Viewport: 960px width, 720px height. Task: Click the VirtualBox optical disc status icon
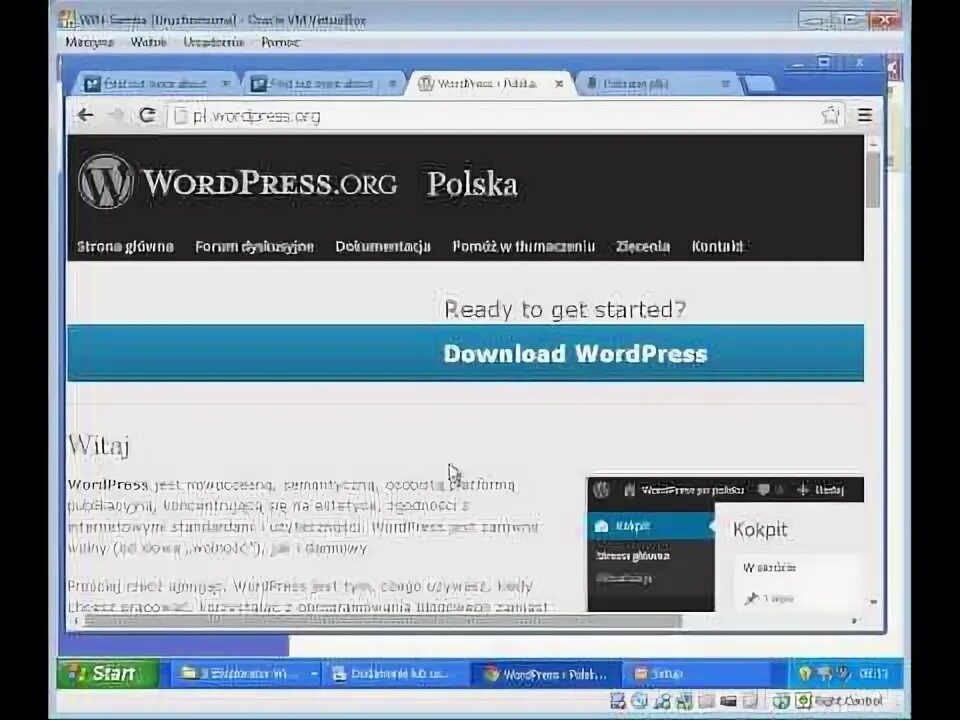click(639, 700)
